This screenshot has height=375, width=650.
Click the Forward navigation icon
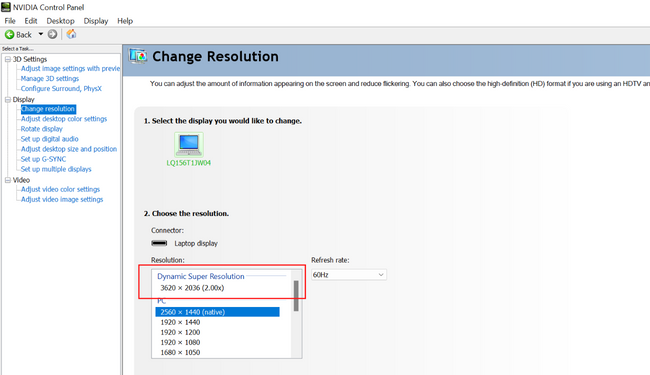52,34
